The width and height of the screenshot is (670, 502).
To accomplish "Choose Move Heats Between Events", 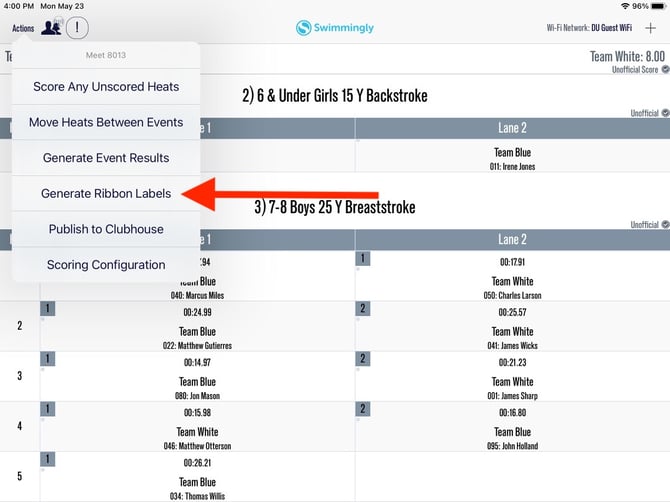I will 106,122.
